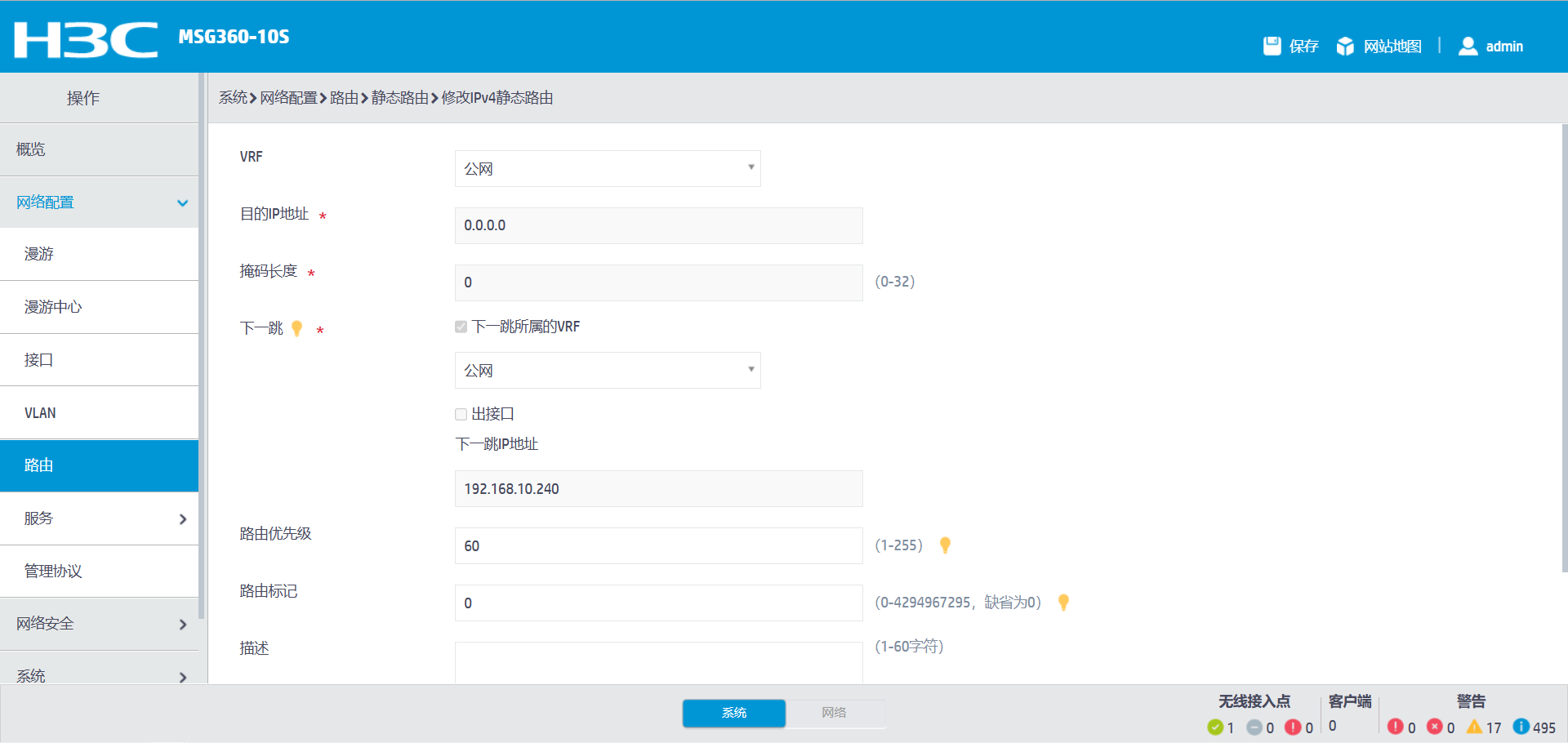
Task: Click the 修改IPv4静态路由 breadcrumb text
Action: [497, 97]
